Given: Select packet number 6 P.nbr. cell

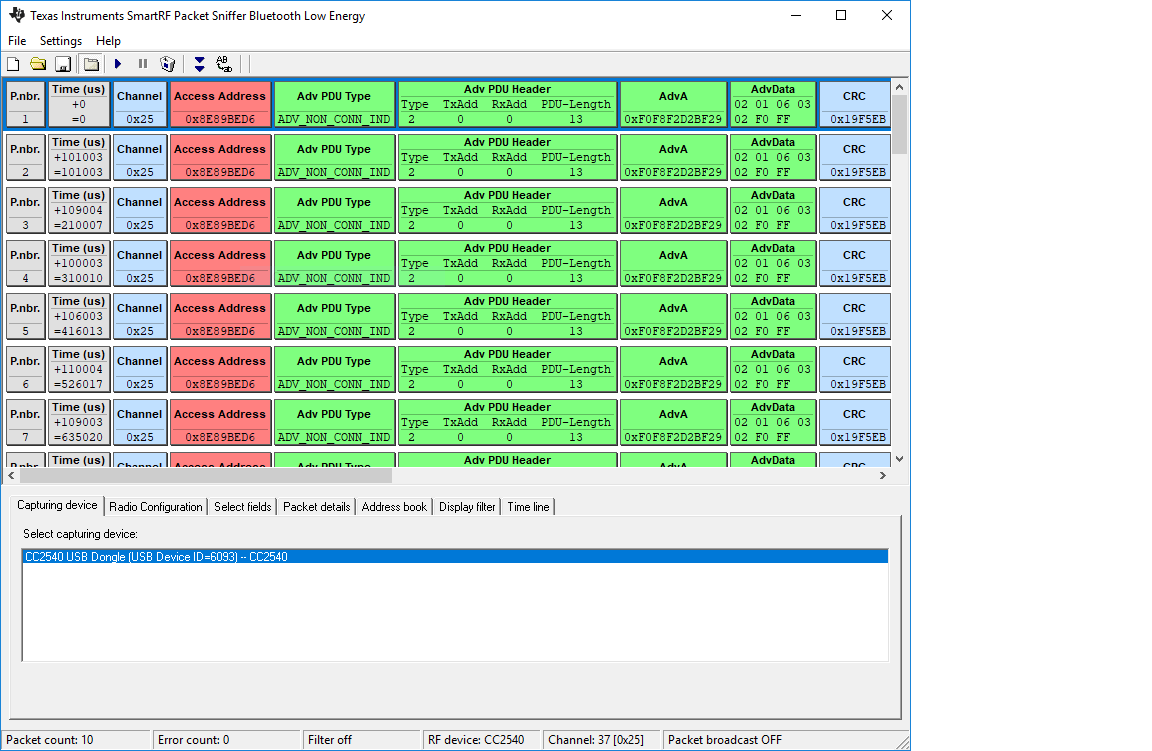Looking at the screenshot, I should coord(25,369).
